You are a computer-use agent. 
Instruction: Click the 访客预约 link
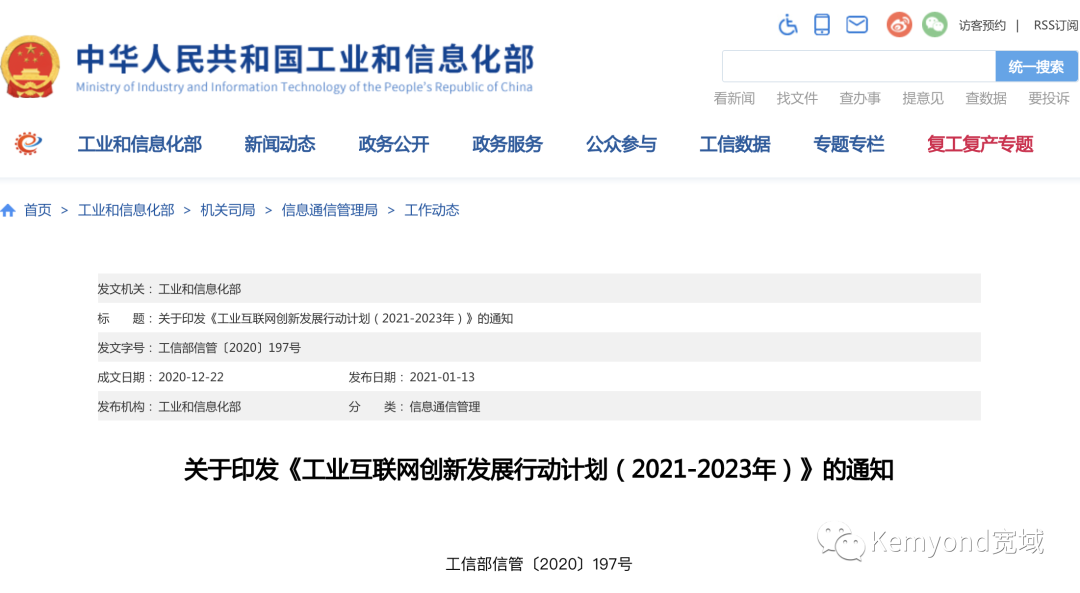(x=981, y=24)
